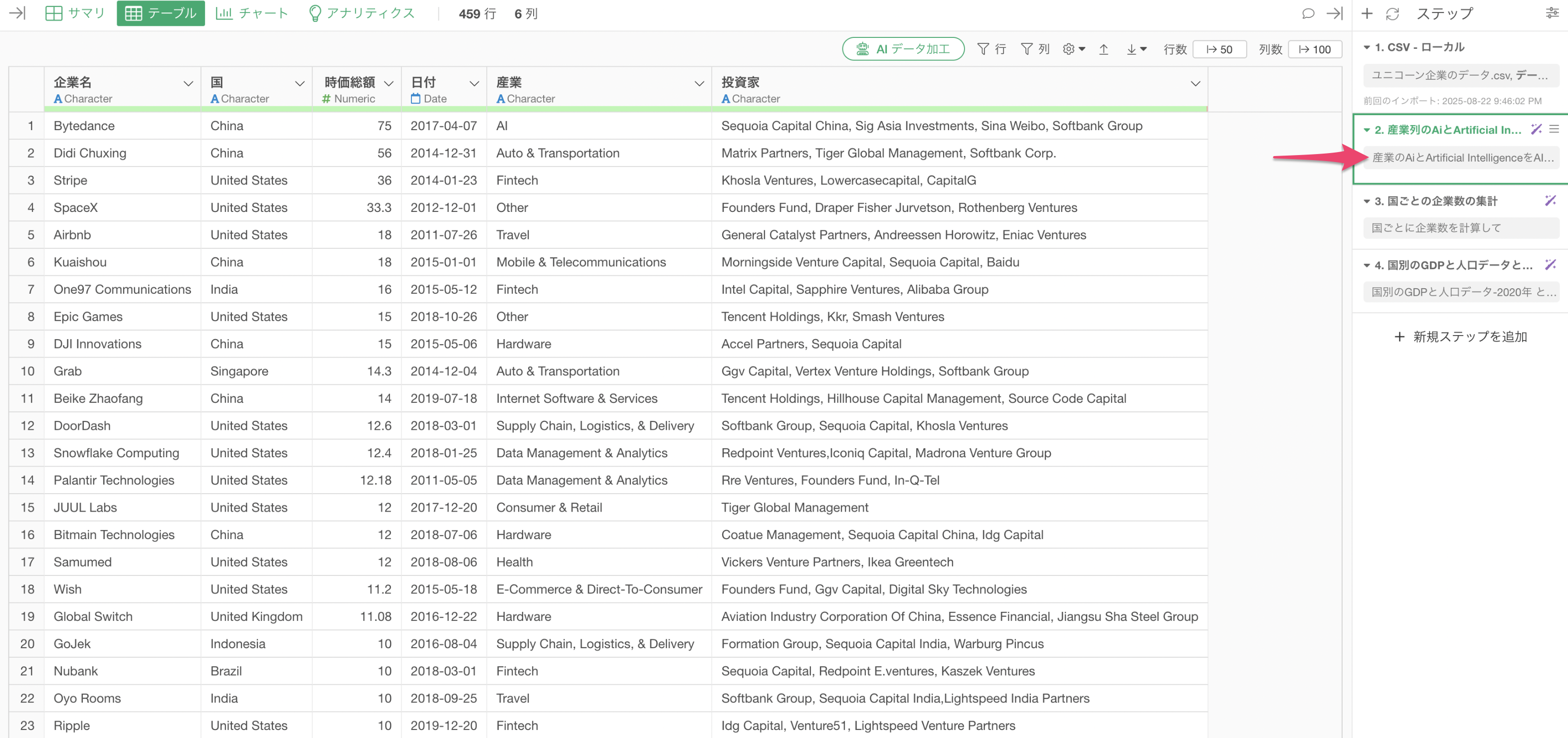Click the 33.3 valuation cell
The width and height of the screenshot is (1568, 738).
(x=357, y=207)
